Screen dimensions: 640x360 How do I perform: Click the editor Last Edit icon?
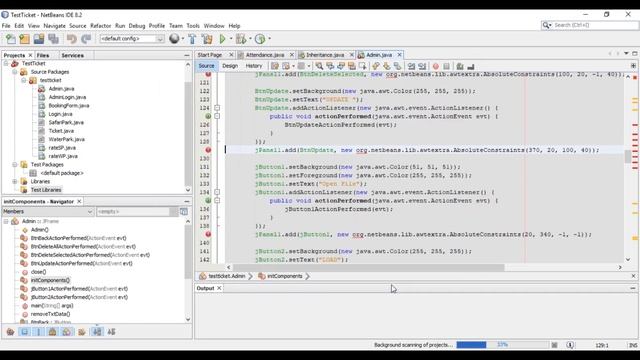(x=275, y=66)
